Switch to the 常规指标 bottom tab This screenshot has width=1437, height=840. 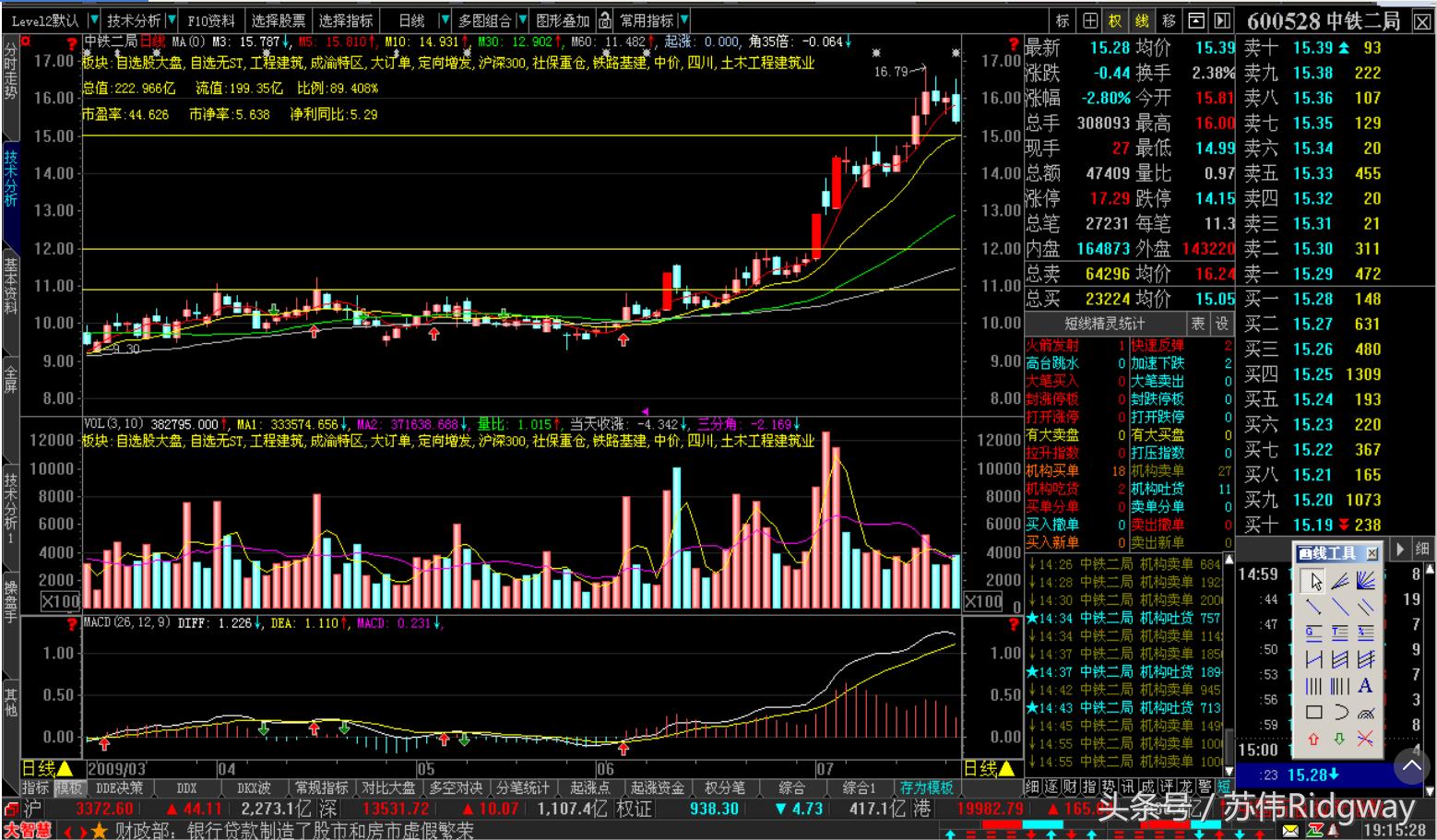pos(322,788)
